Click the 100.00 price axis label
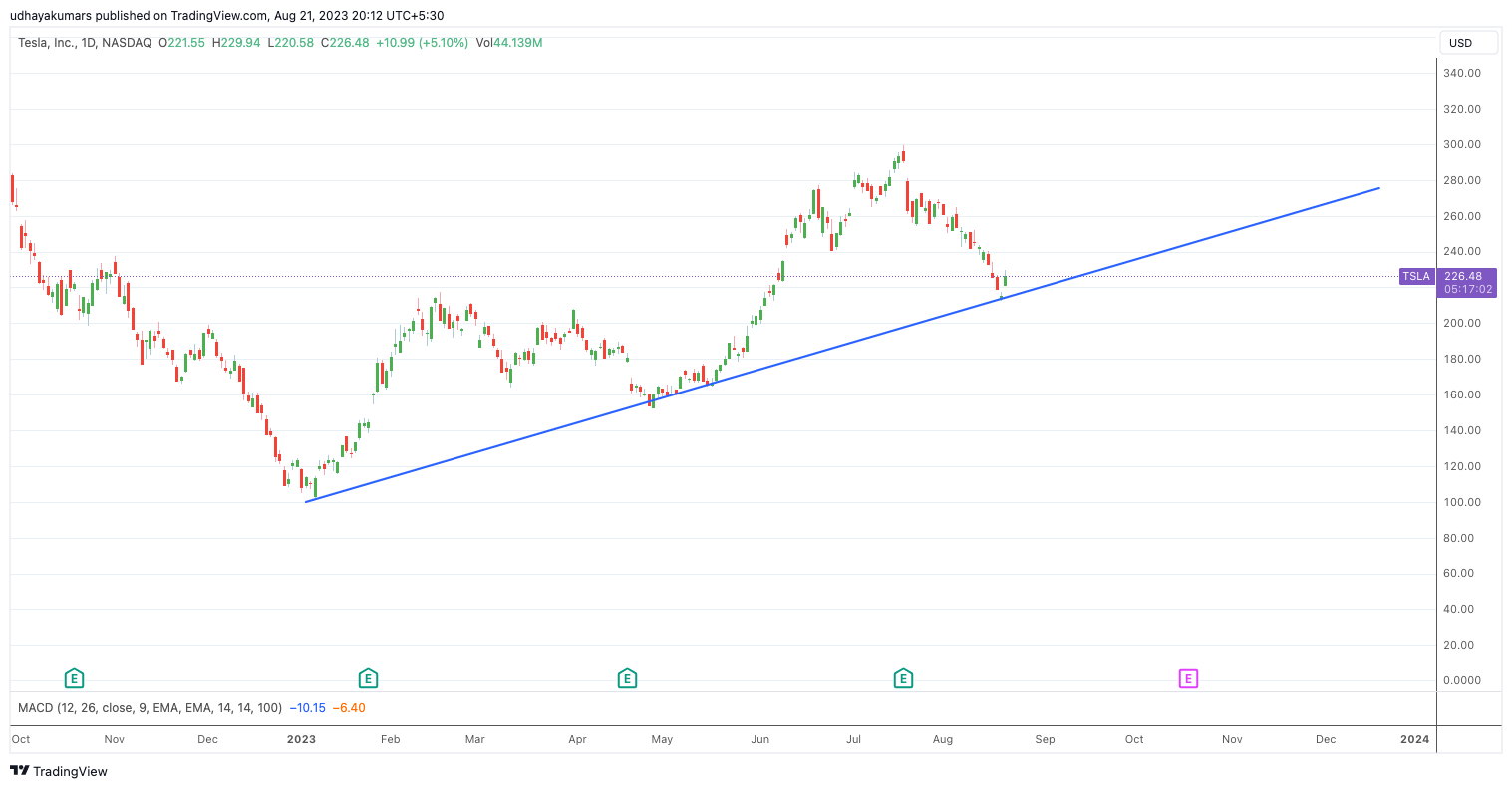 (x=1461, y=502)
